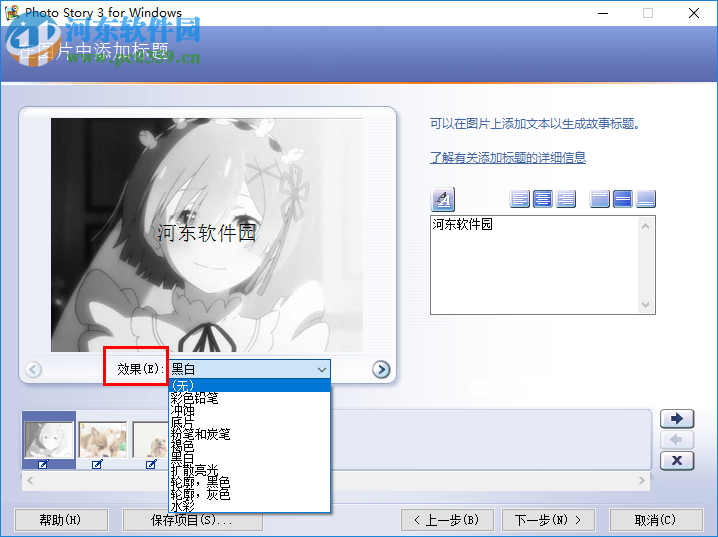Image resolution: width=718 pixels, height=537 pixels.
Task: Choose 轮廓，灰色 effect
Action: pyautogui.click(x=250, y=494)
